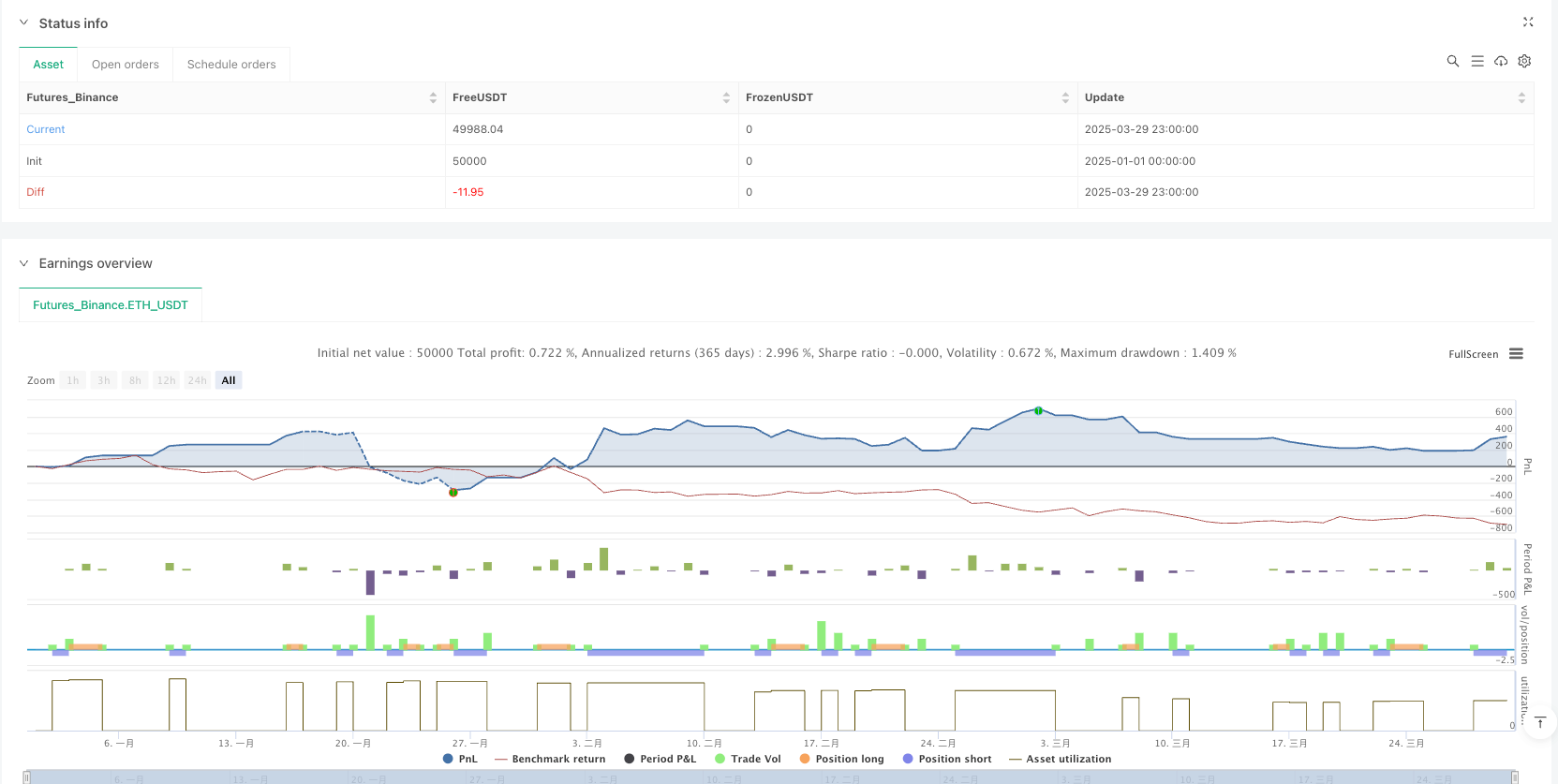Toggle the Asset utilization legend series
The height and width of the screenshot is (784, 1558).
(1060, 759)
